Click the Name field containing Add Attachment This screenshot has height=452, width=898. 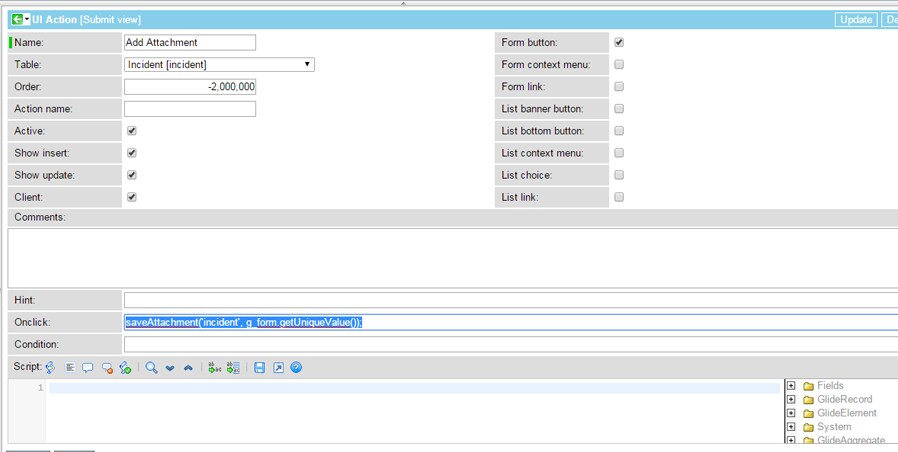coord(190,42)
